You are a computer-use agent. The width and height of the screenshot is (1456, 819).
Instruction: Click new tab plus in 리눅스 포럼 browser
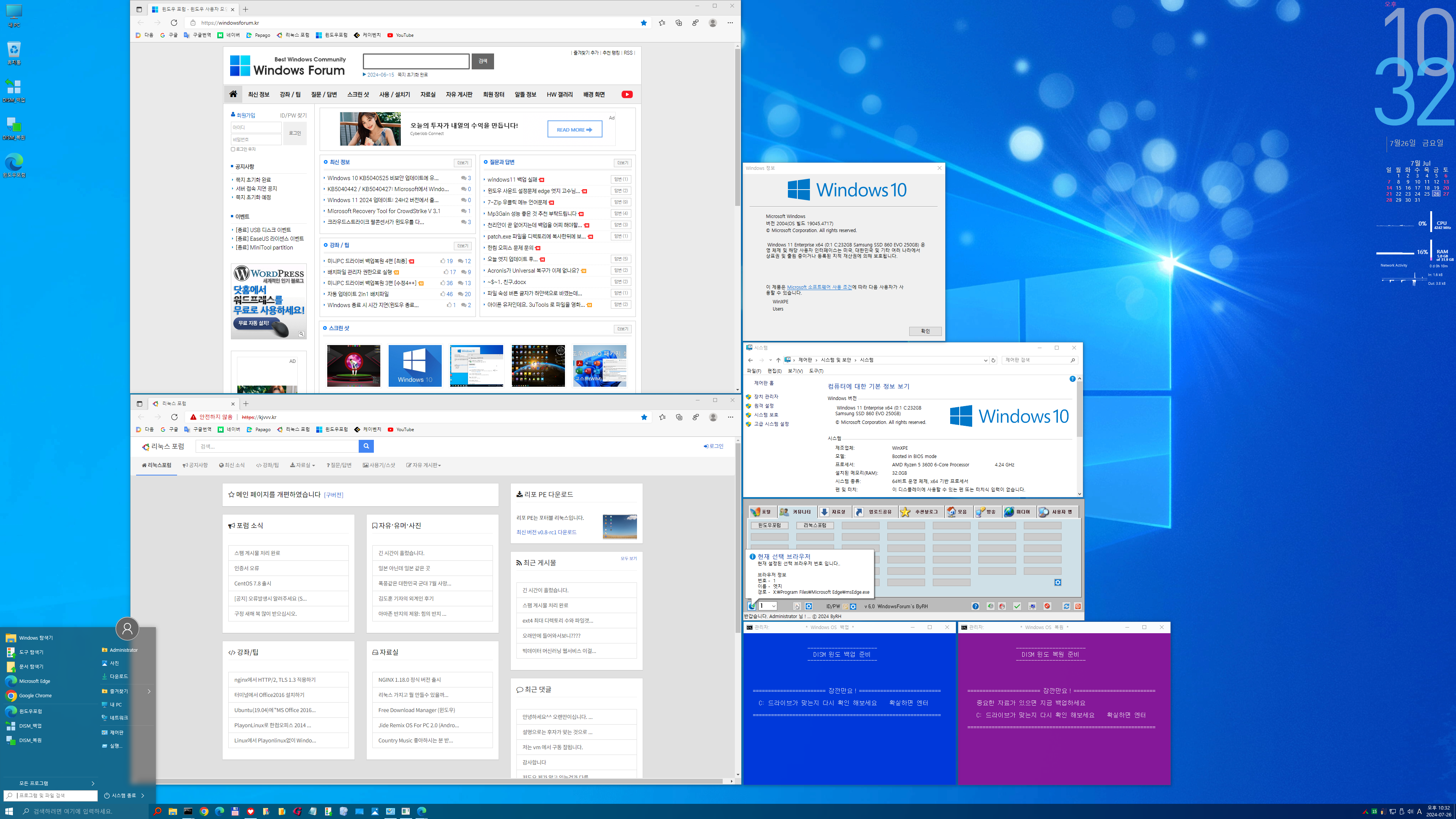246,403
